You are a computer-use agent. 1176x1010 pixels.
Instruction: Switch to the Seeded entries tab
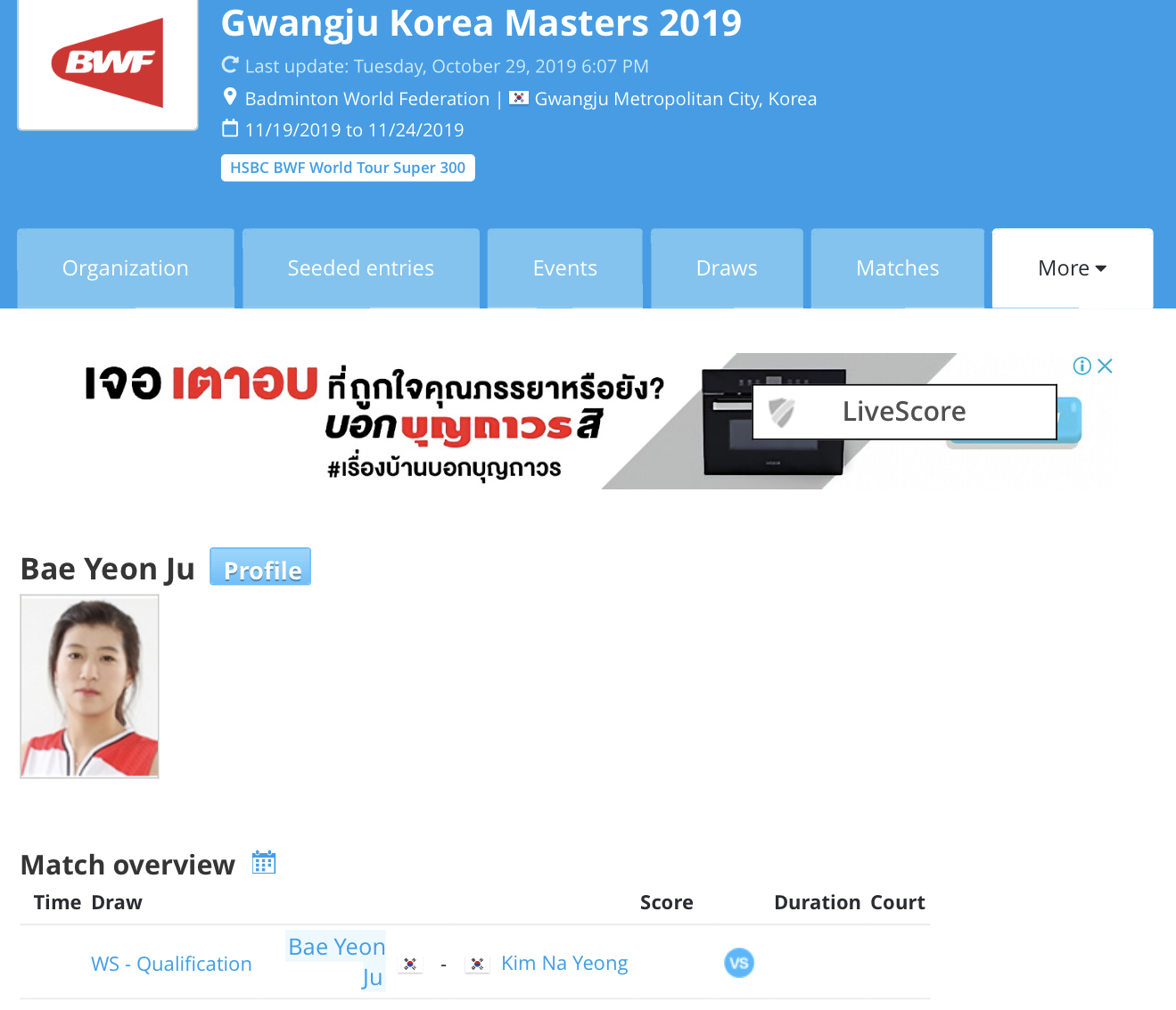[361, 268]
